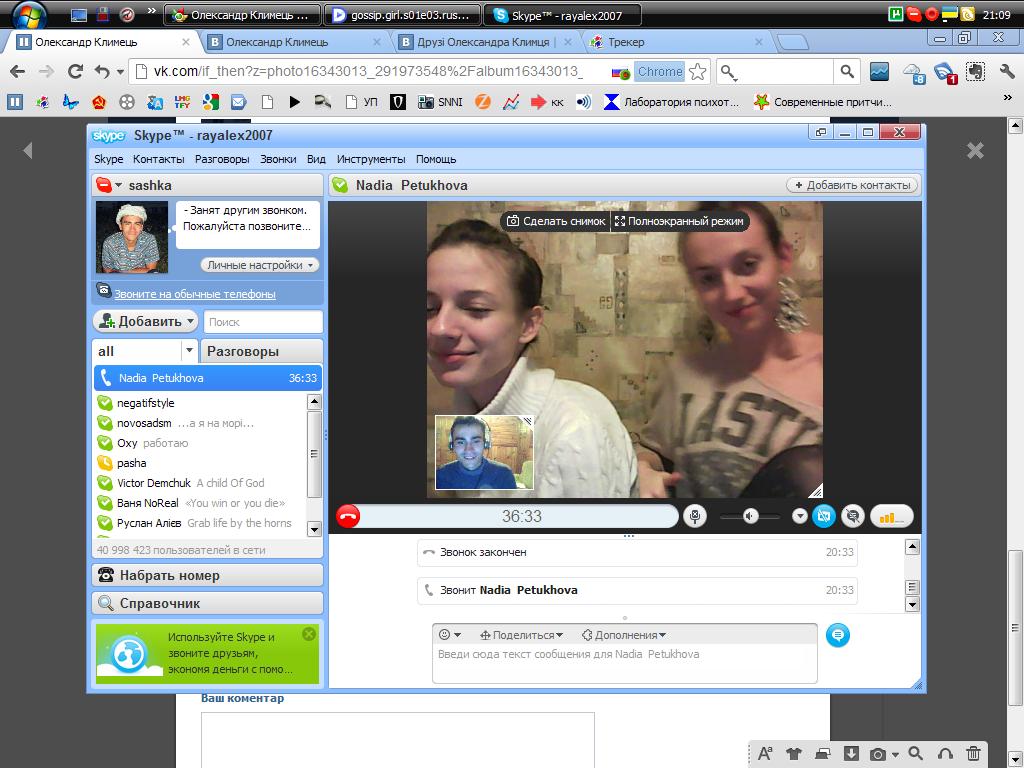The image size is (1024, 768).
Task: Open the Skype menu
Action: [x=108, y=159]
